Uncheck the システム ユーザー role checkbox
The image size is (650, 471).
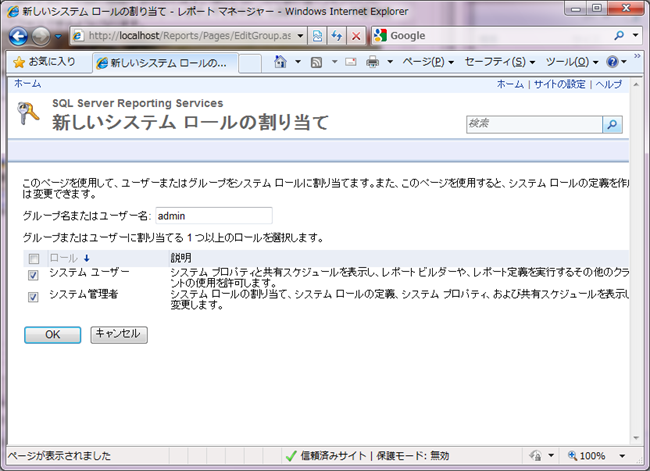click(x=33, y=275)
